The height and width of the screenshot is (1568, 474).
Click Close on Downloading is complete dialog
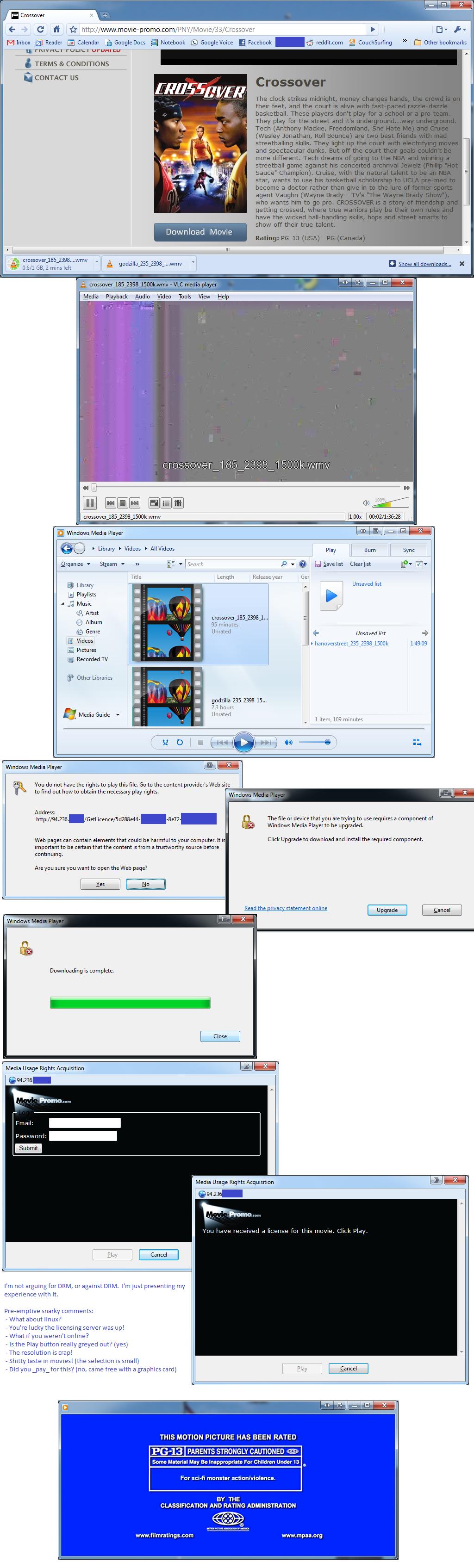pyautogui.click(x=220, y=1036)
